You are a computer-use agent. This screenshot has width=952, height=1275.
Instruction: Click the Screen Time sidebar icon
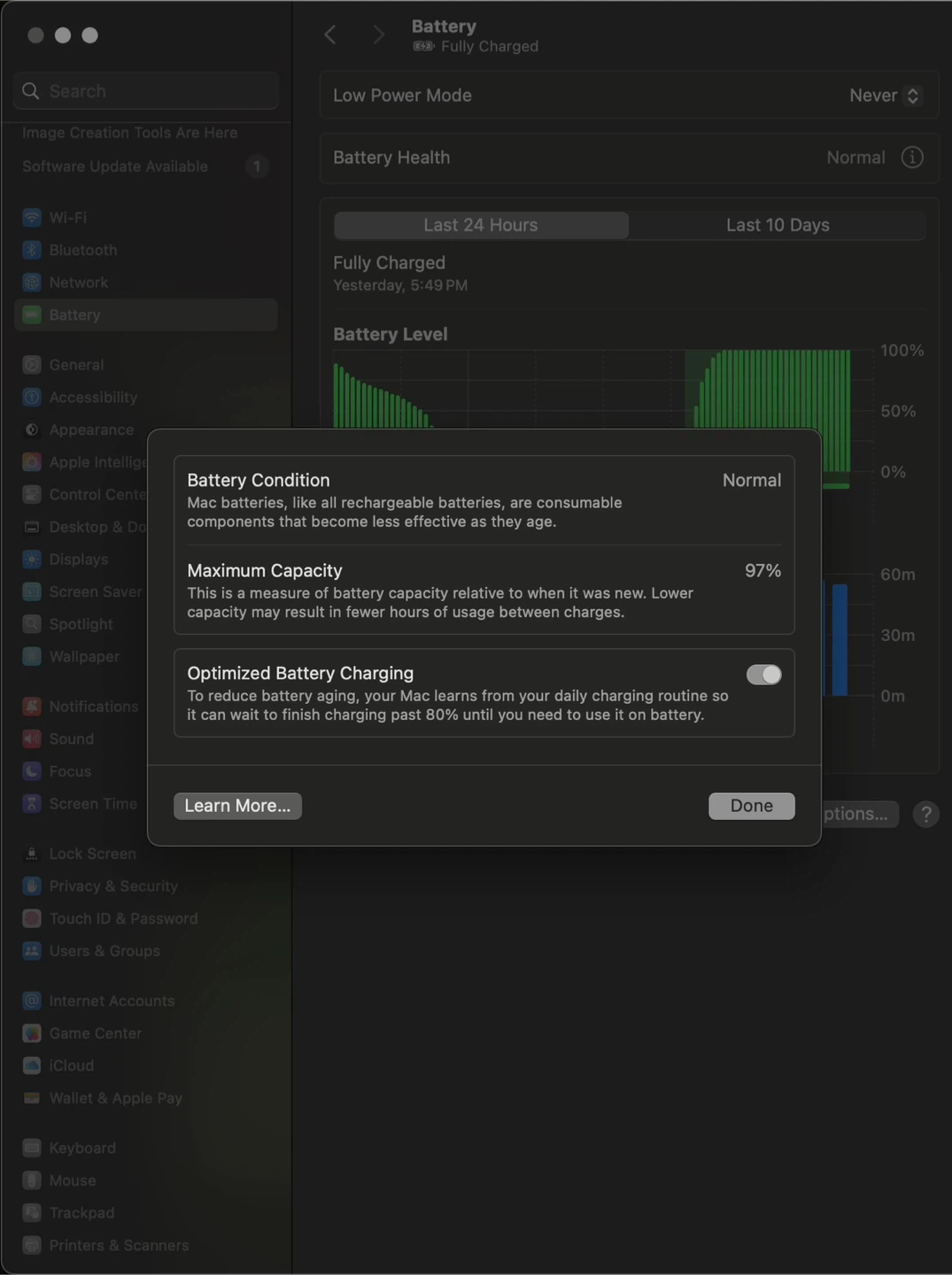click(32, 804)
